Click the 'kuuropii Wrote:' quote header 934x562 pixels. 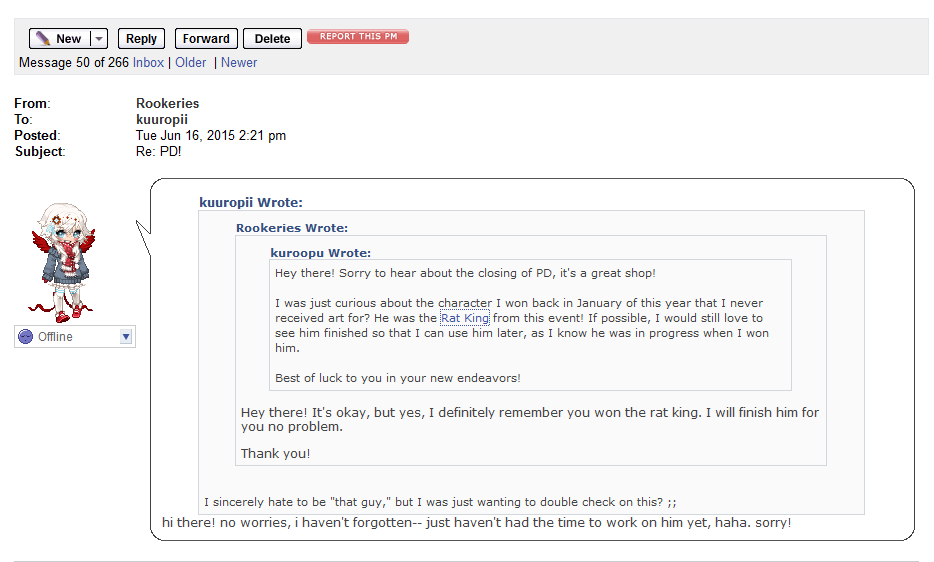[x=251, y=203]
